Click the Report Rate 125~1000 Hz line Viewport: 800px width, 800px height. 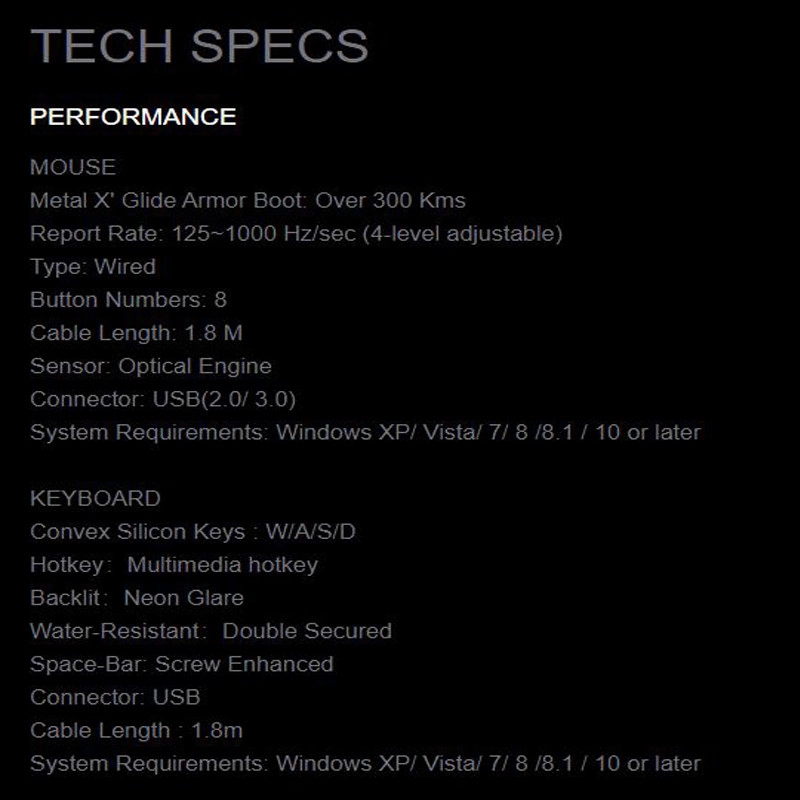click(296, 234)
